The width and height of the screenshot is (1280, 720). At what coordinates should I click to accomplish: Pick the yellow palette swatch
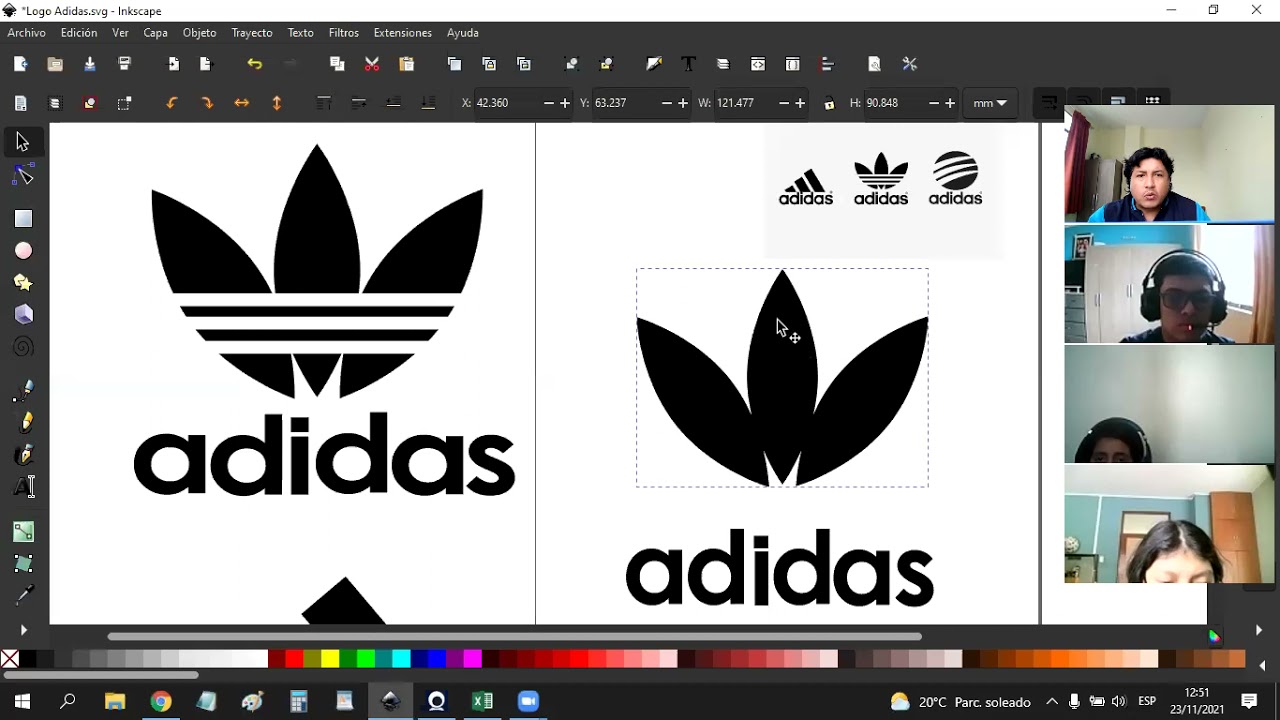pyautogui.click(x=329, y=659)
